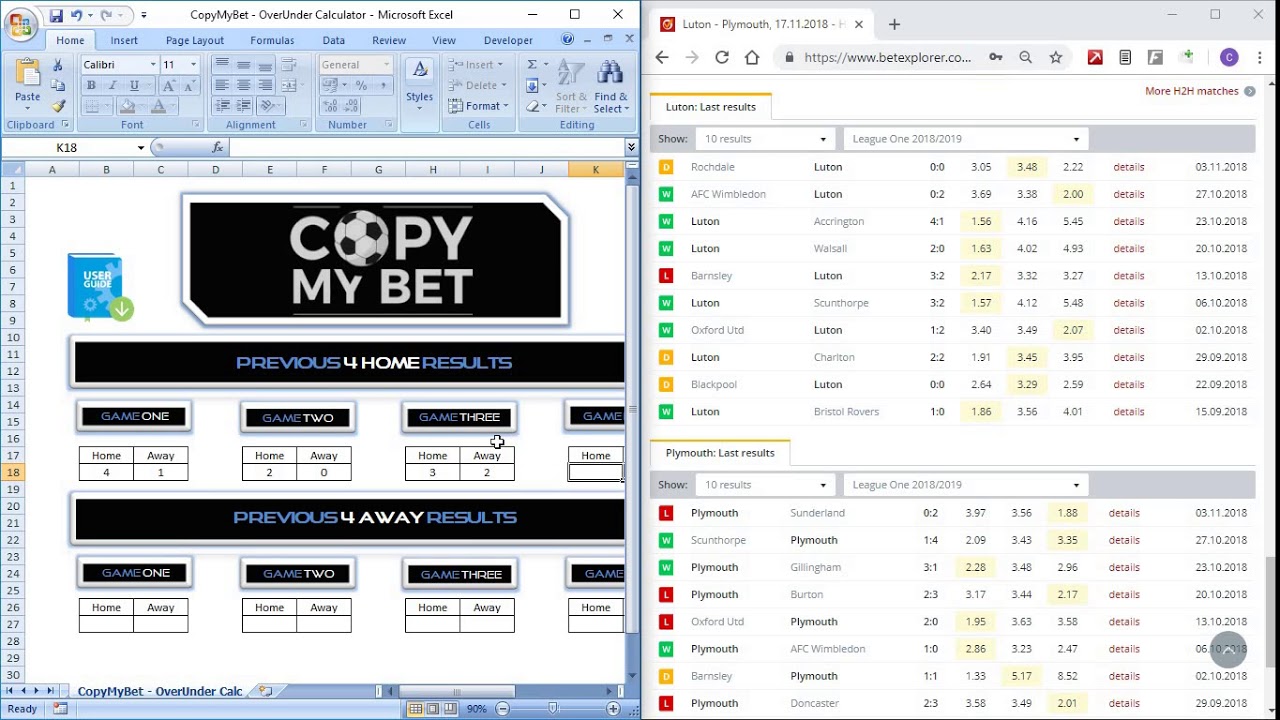Click the Center align text icon

point(243,85)
